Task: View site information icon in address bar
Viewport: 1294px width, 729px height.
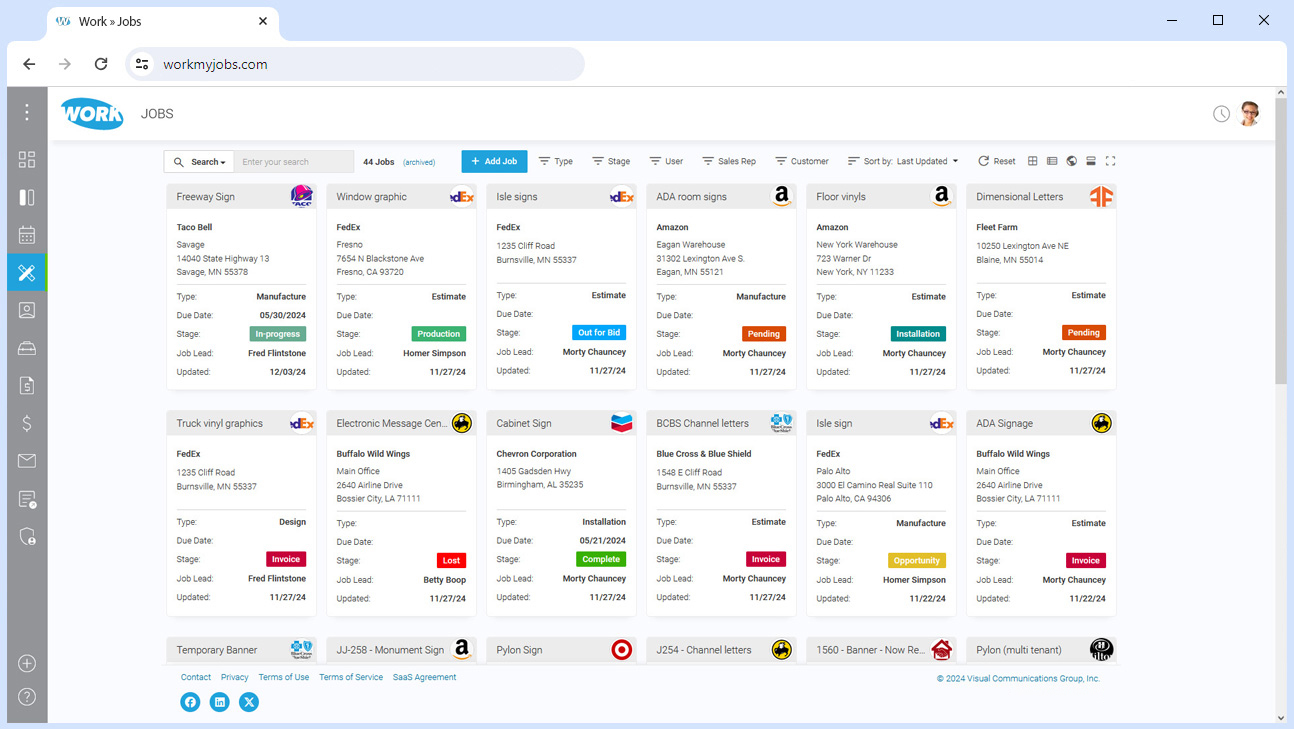Action: [142, 64]
